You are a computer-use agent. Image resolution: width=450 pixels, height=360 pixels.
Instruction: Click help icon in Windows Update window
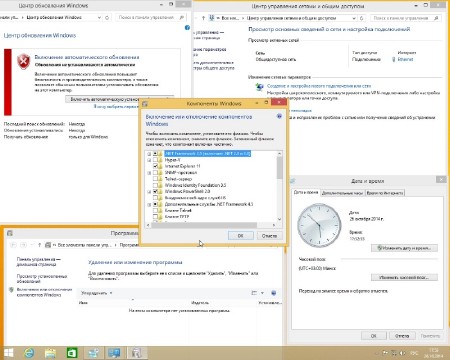pos(187,28)
